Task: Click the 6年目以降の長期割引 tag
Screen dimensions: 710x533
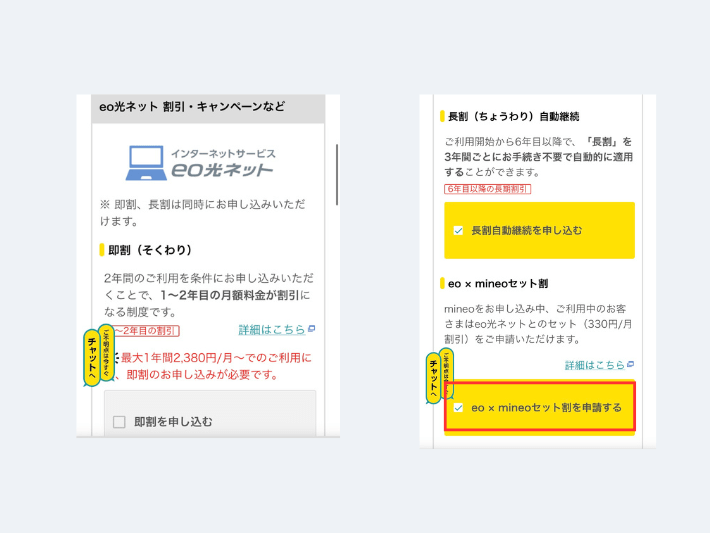Action: point(487,189)
